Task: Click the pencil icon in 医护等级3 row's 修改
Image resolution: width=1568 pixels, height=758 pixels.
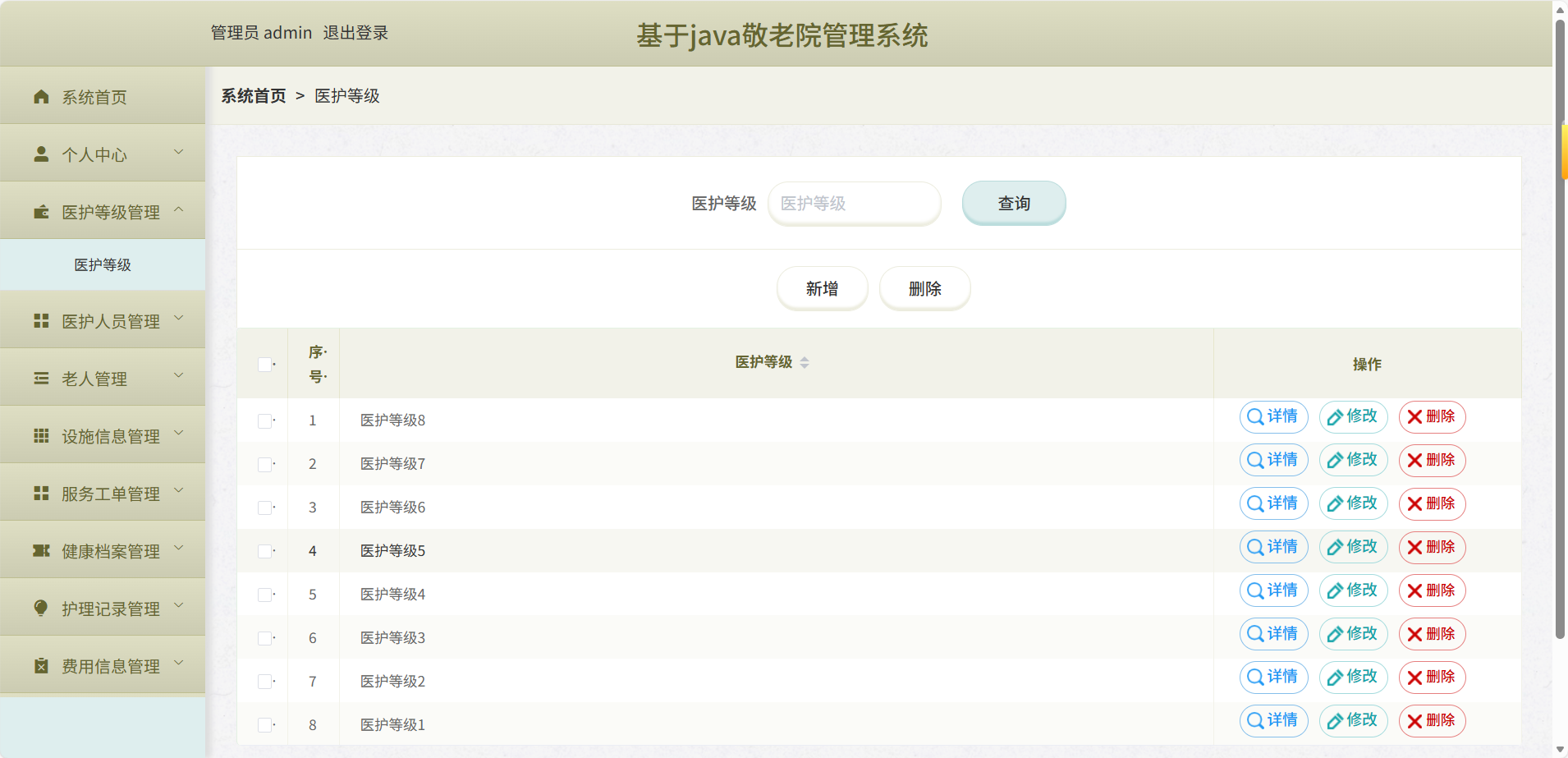Action: (1335, 635)
